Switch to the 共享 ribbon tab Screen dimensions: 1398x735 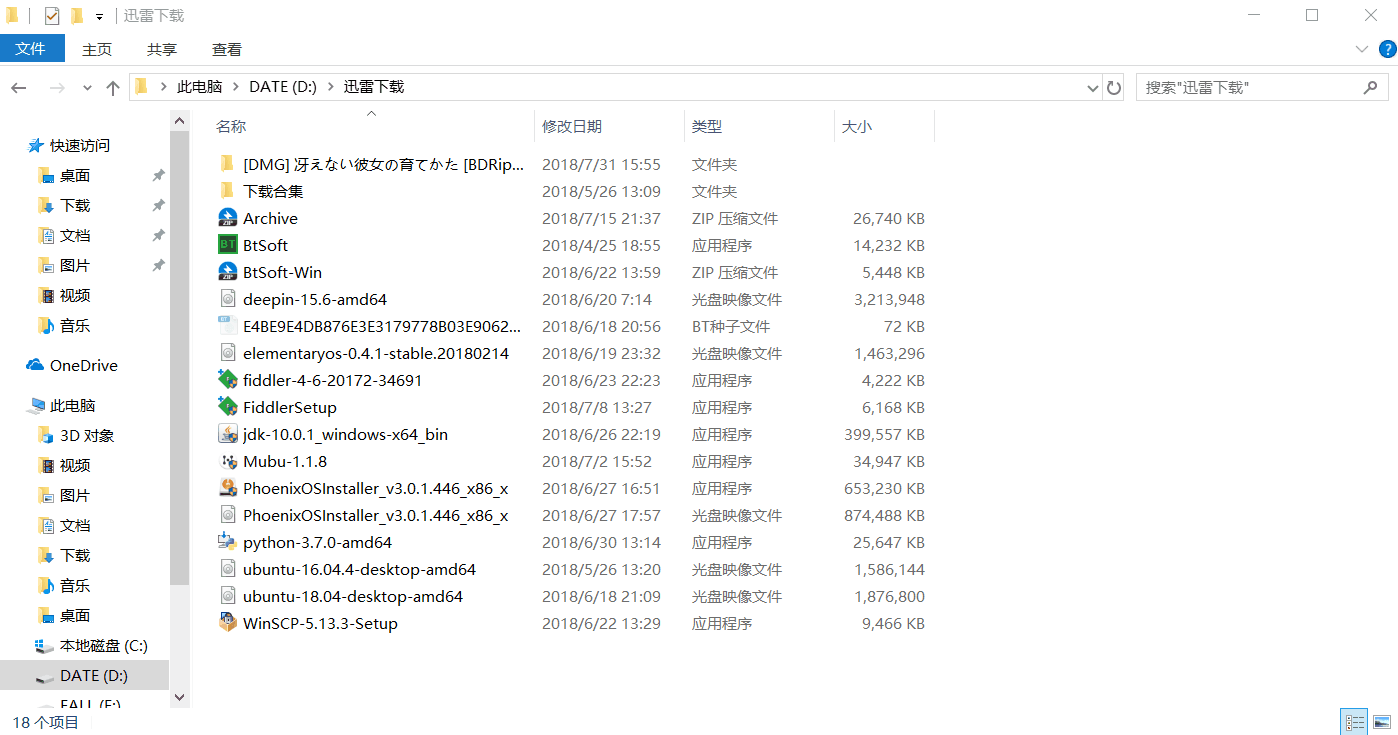pyautogui.click(x=162, y=49)
